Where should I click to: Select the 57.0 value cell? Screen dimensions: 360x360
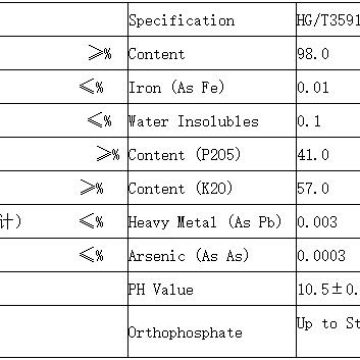328,188
